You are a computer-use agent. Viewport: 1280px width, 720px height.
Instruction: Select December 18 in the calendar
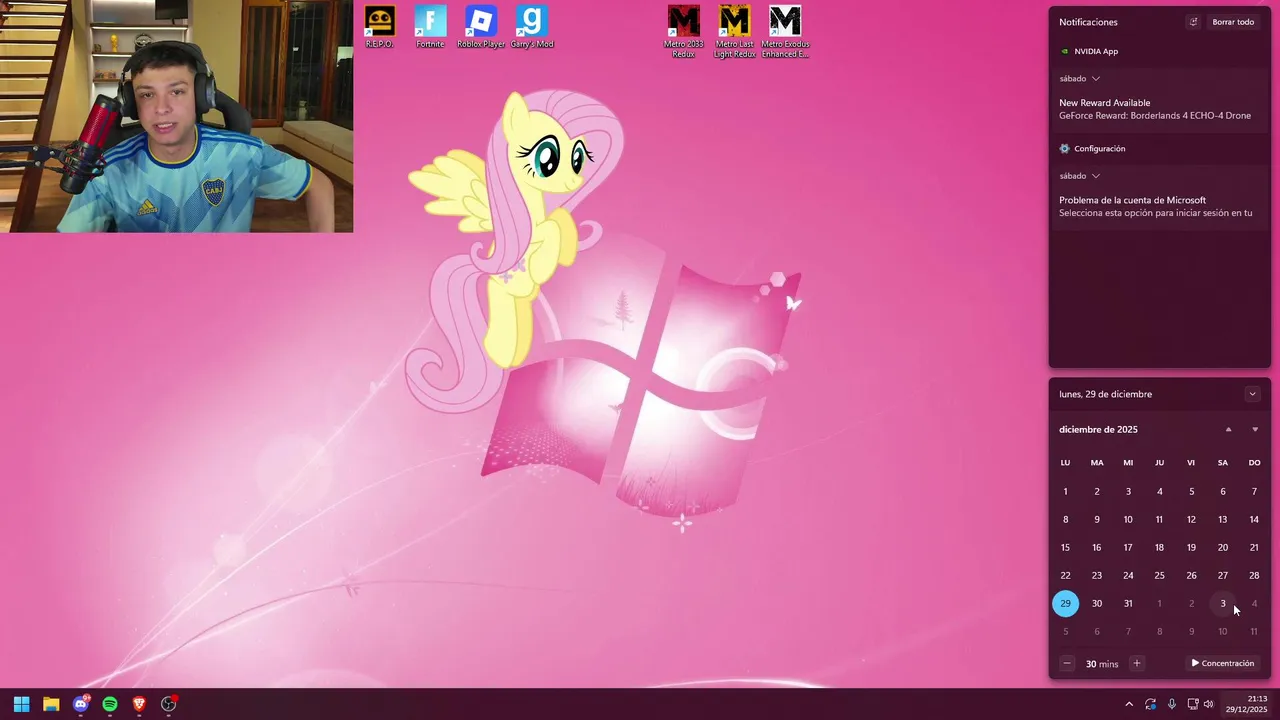pyautogui.click(x=1159, y=547)
